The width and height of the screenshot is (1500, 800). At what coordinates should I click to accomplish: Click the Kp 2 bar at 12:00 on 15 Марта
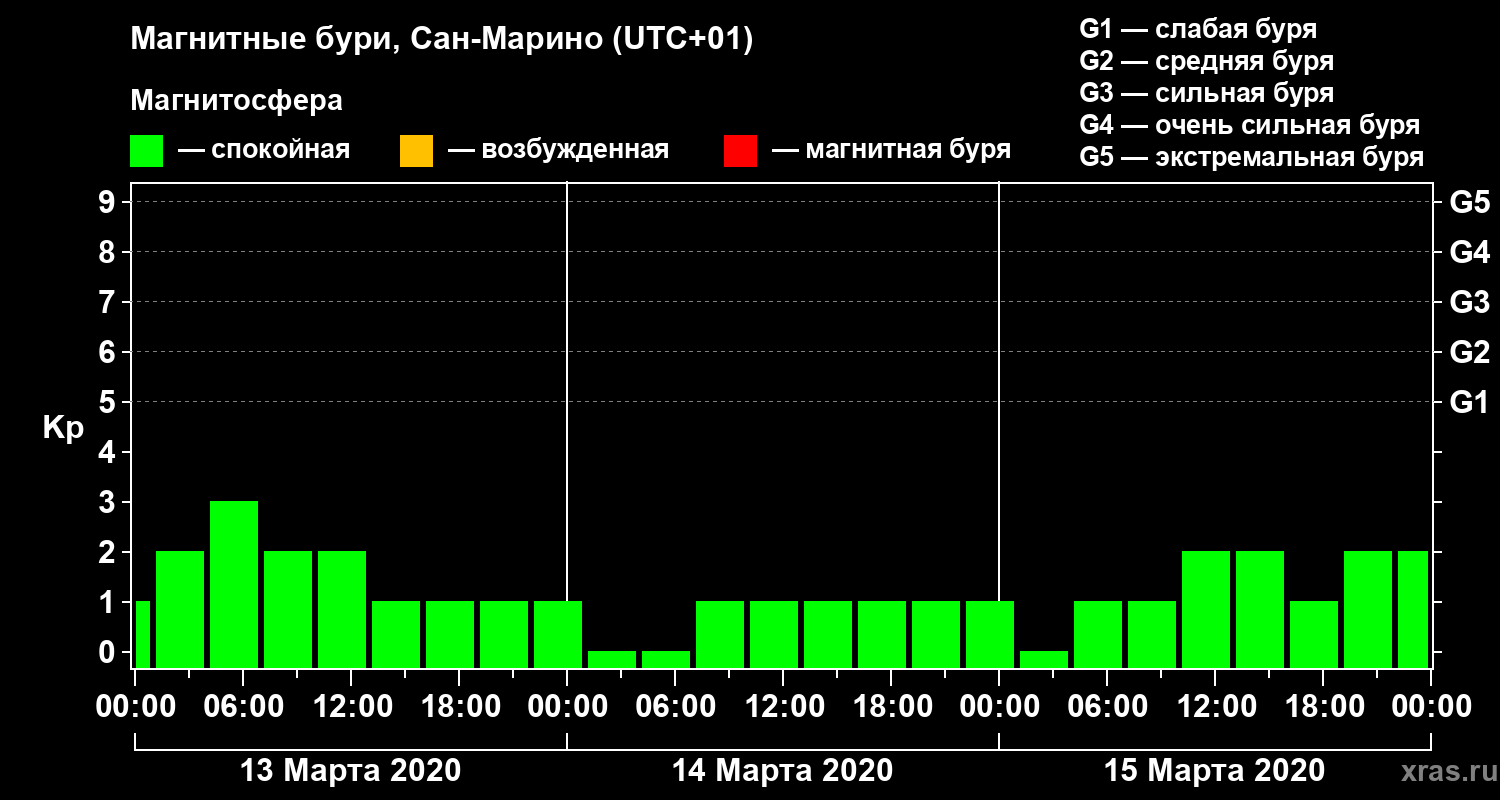tap(1206, 609)
